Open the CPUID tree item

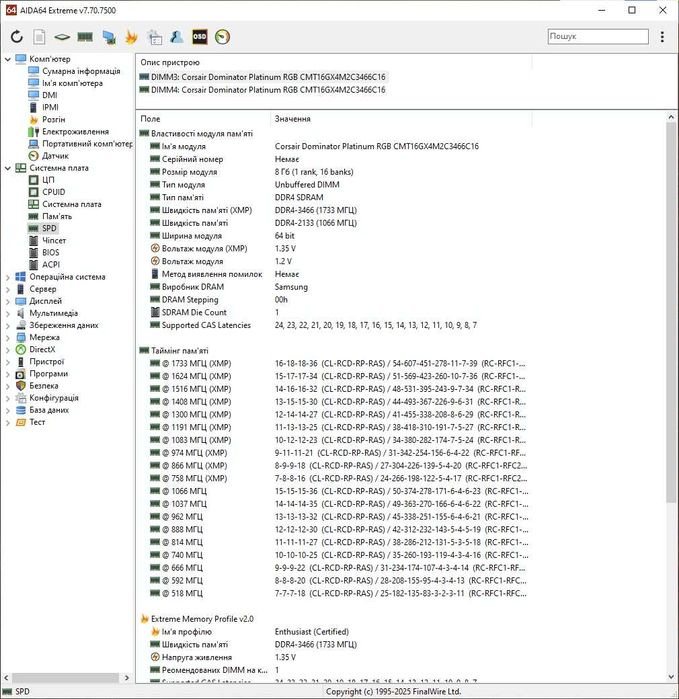pyautogui.click(x=53, y=192)
